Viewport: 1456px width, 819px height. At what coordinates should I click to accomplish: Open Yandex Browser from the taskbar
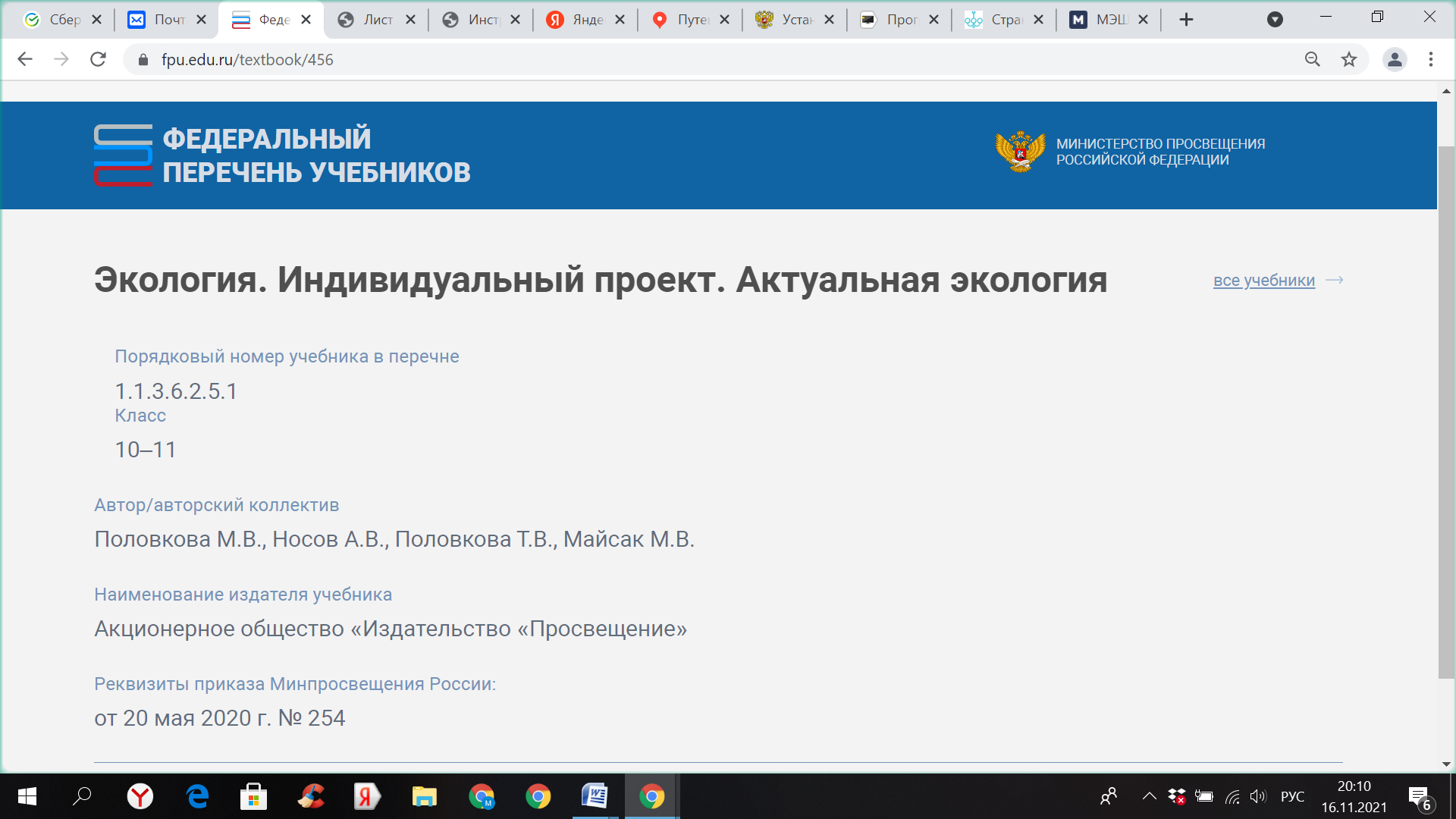tap(140, 796)
